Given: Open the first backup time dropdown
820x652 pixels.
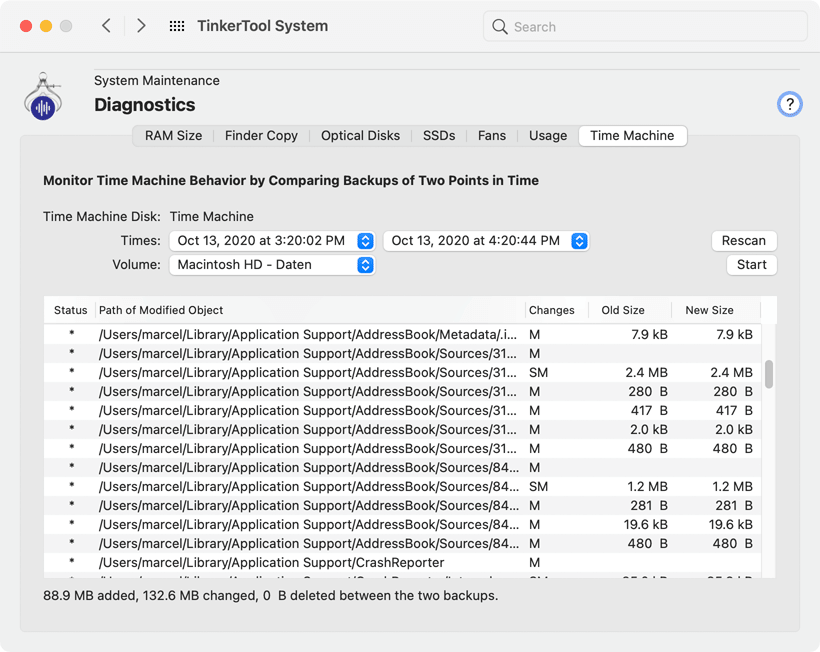Looking at the screenshot, I should (x=271, y=241).
